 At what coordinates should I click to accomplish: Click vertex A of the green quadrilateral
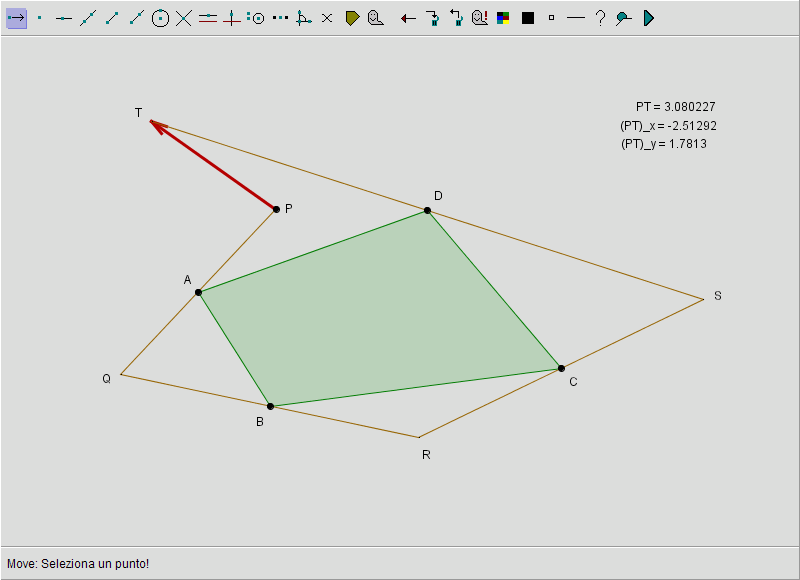[198, 292]
